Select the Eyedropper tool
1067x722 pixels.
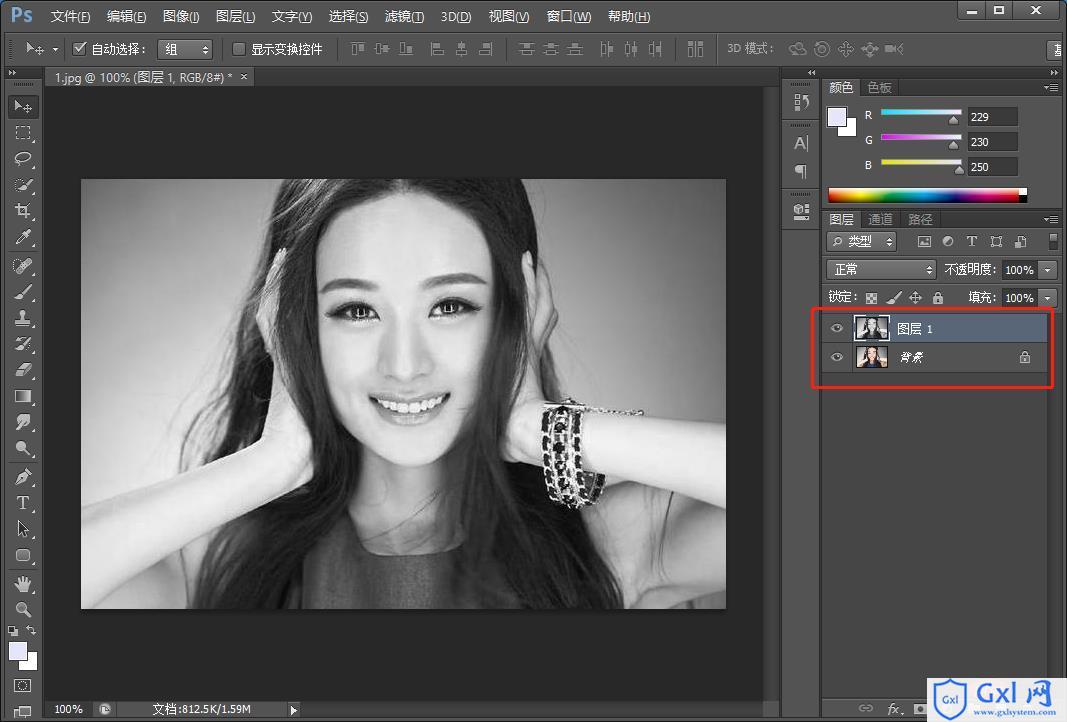coord(23,237)
